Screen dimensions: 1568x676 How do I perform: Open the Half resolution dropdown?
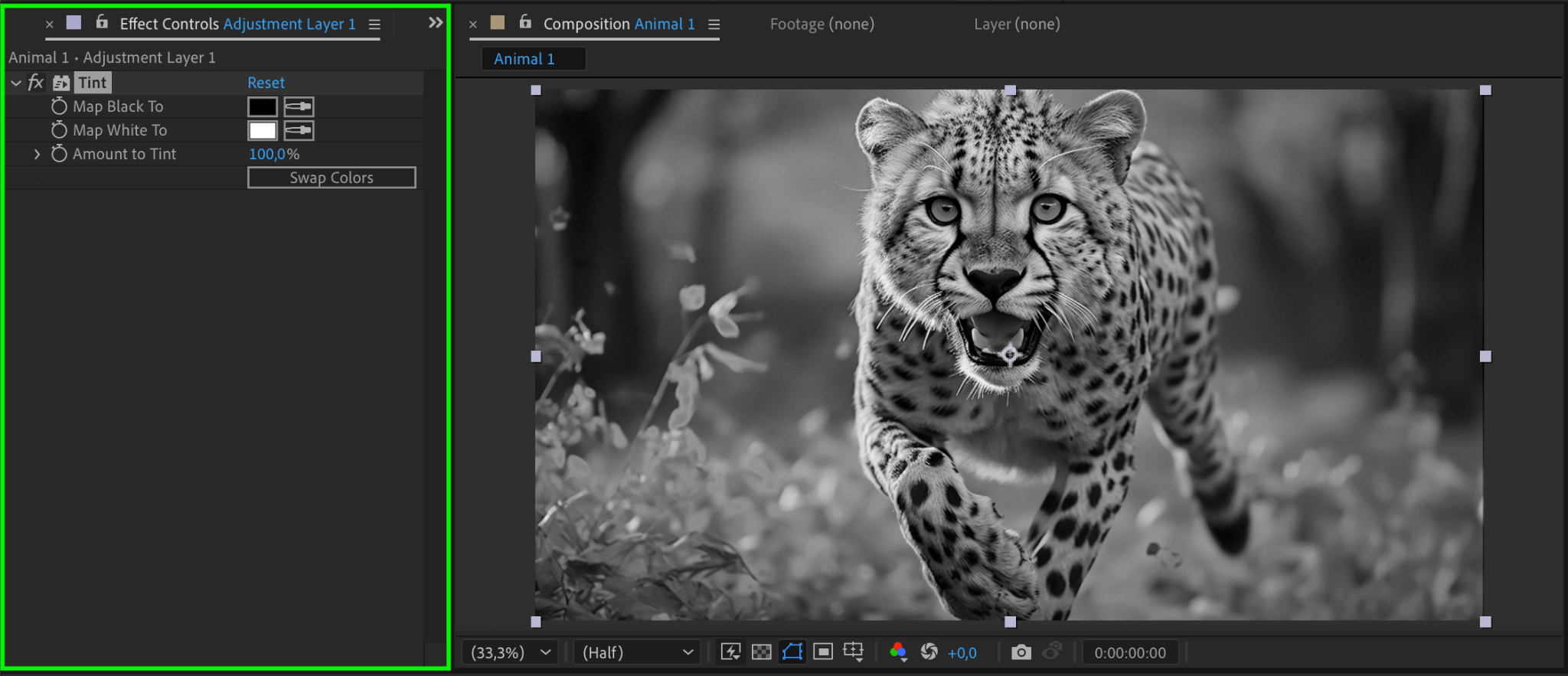(x=637, y=652)
